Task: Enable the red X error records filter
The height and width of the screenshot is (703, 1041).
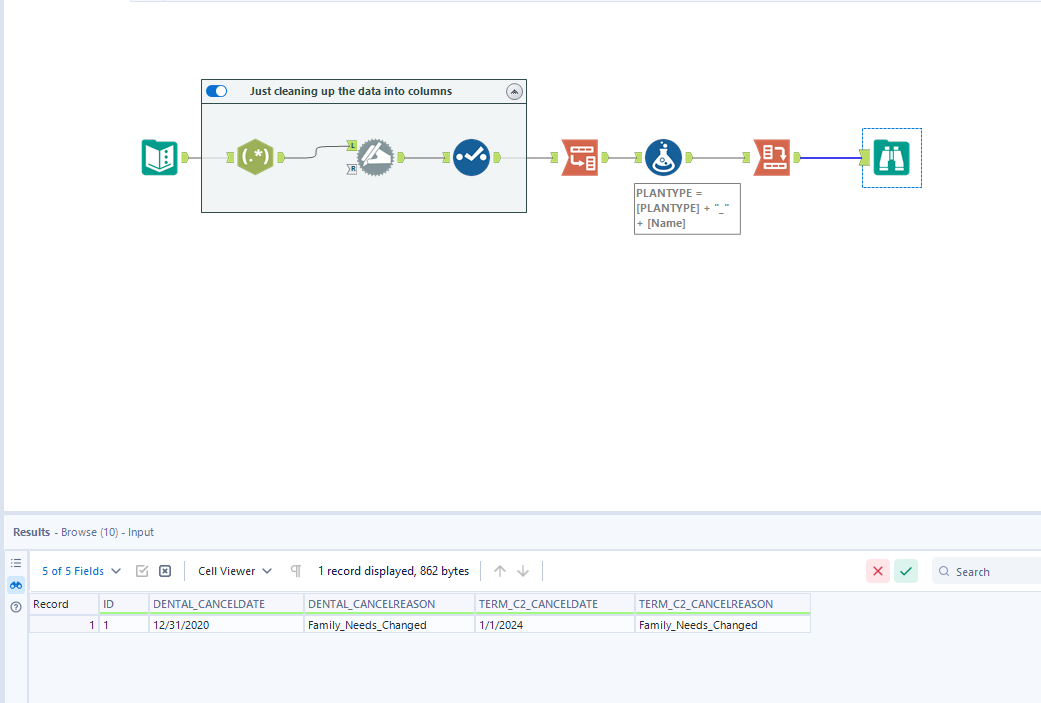Action: 878,570
